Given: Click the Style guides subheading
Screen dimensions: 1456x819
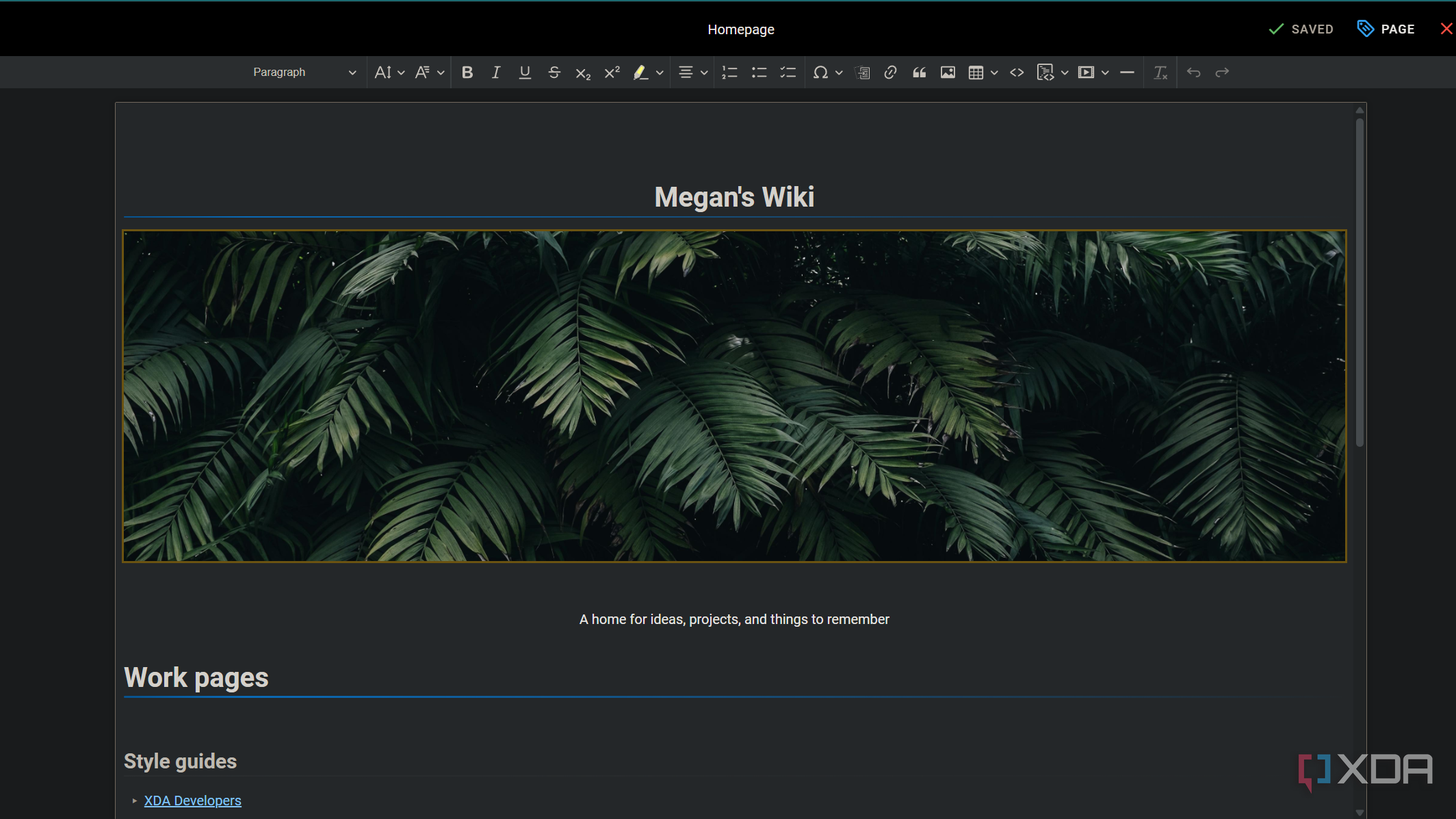Looking at the screenshot, I should (180, 762).
